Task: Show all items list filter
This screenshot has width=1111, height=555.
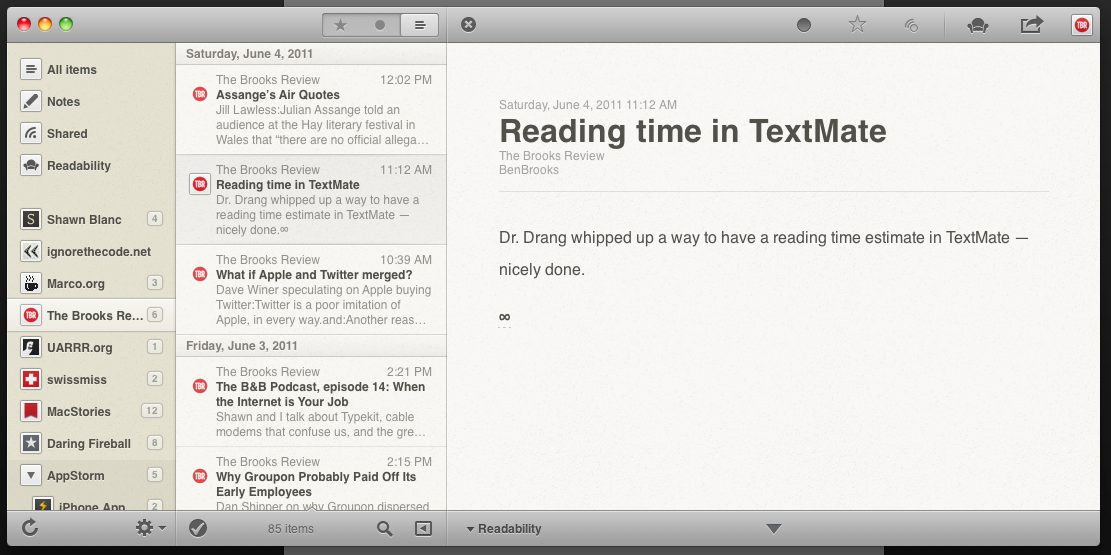Action: pyautogui.click(x=419, y=25)
